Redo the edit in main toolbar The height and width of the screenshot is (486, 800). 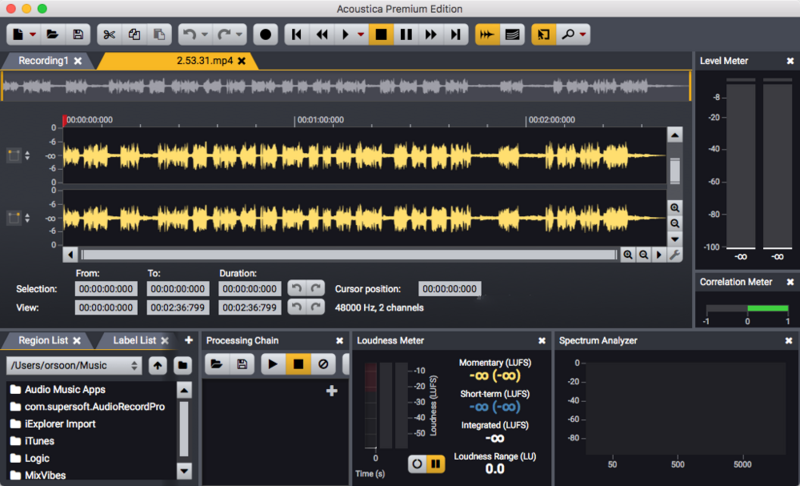point(224,34)
